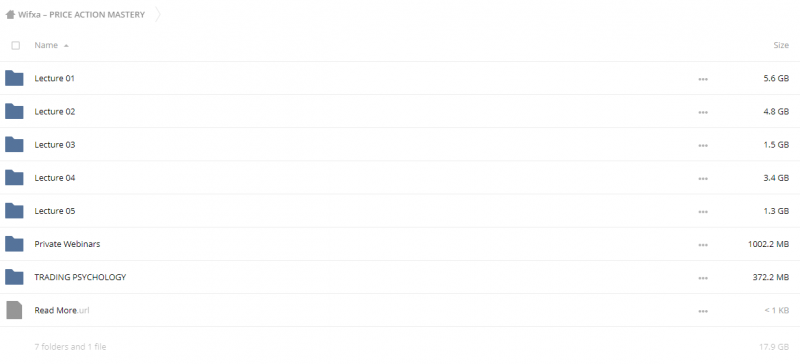Open the TRADING PSYCHOLOGY folder

[80, 277]
